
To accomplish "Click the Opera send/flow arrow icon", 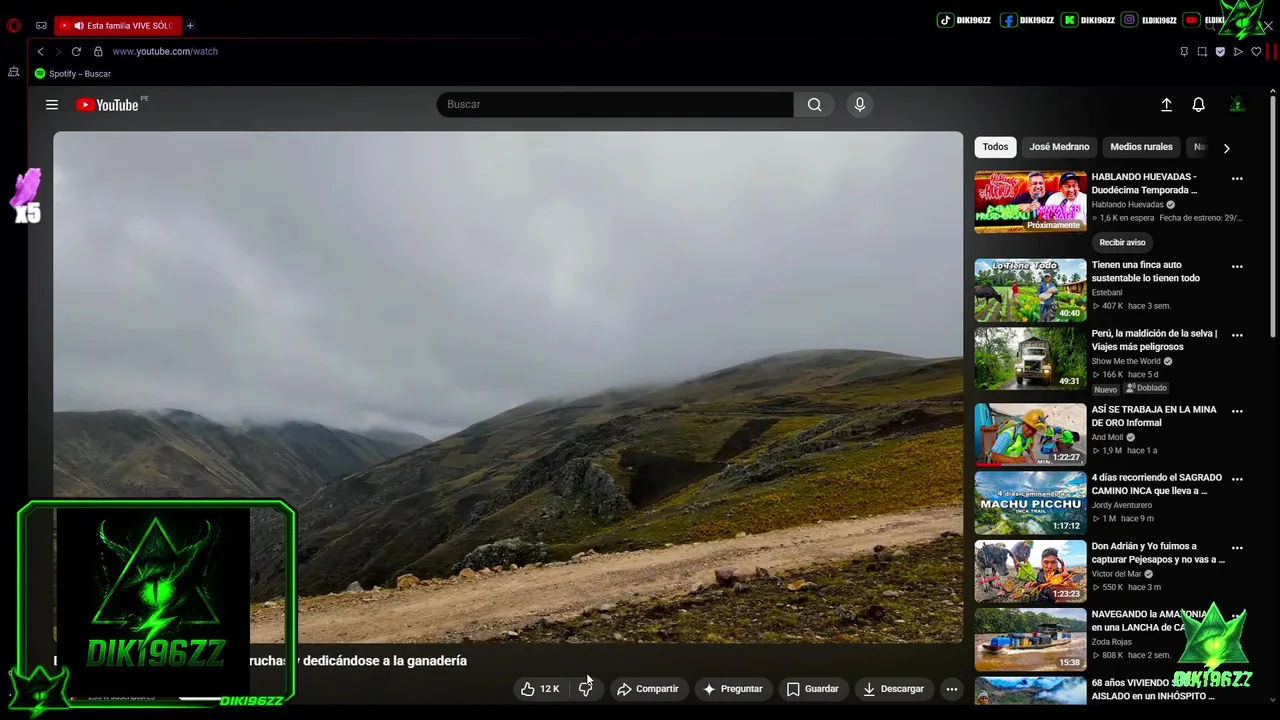I will [x=1238, y=51].
